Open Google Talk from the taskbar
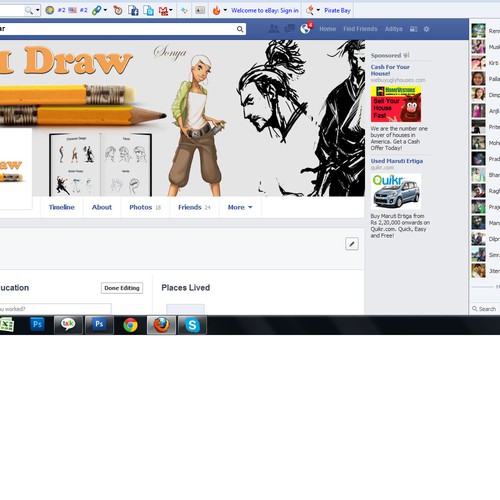This screenshot has width=500, height=500. click(x=68, y=324)
